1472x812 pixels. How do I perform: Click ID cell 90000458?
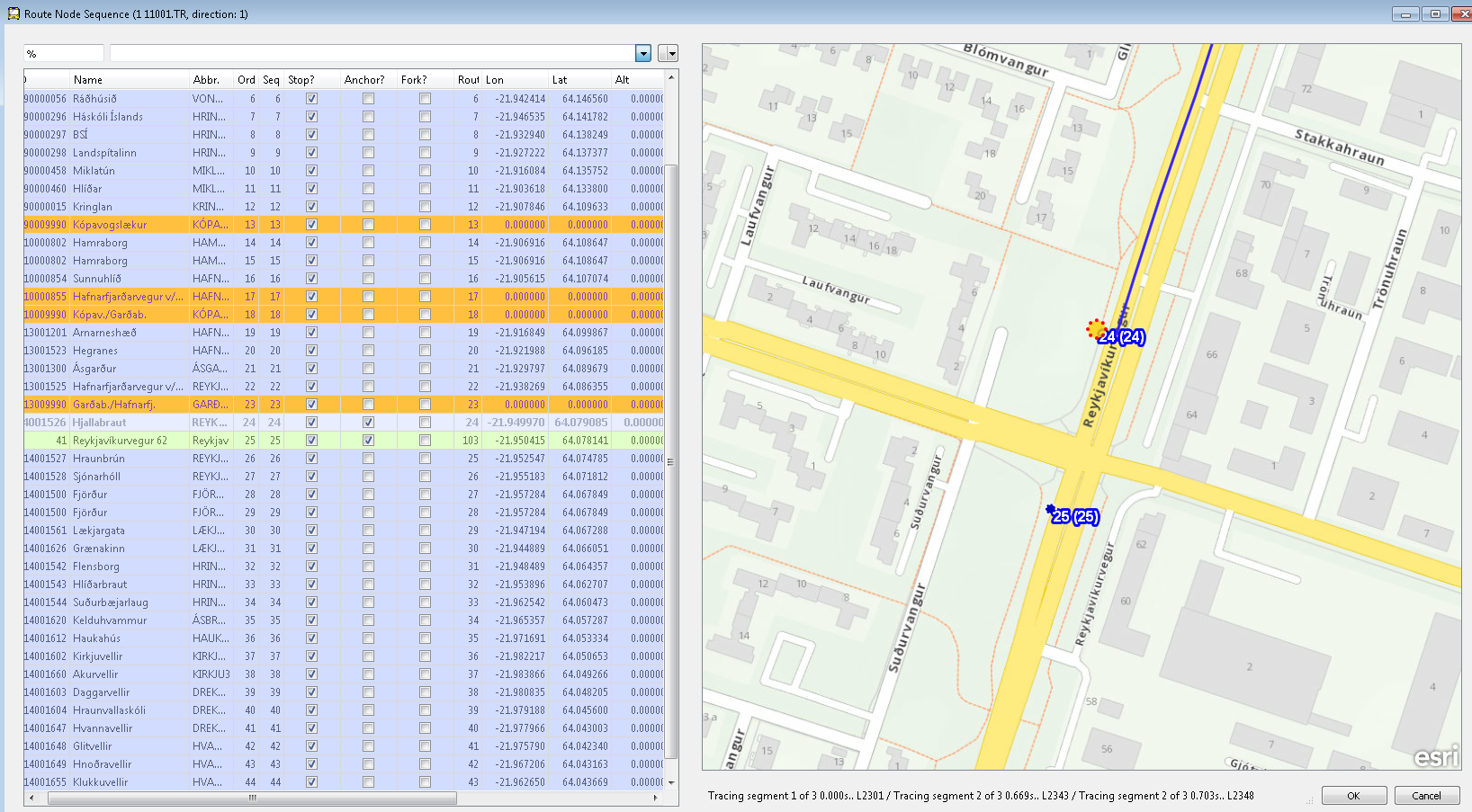pyautogui.click(x=45, y=171)
